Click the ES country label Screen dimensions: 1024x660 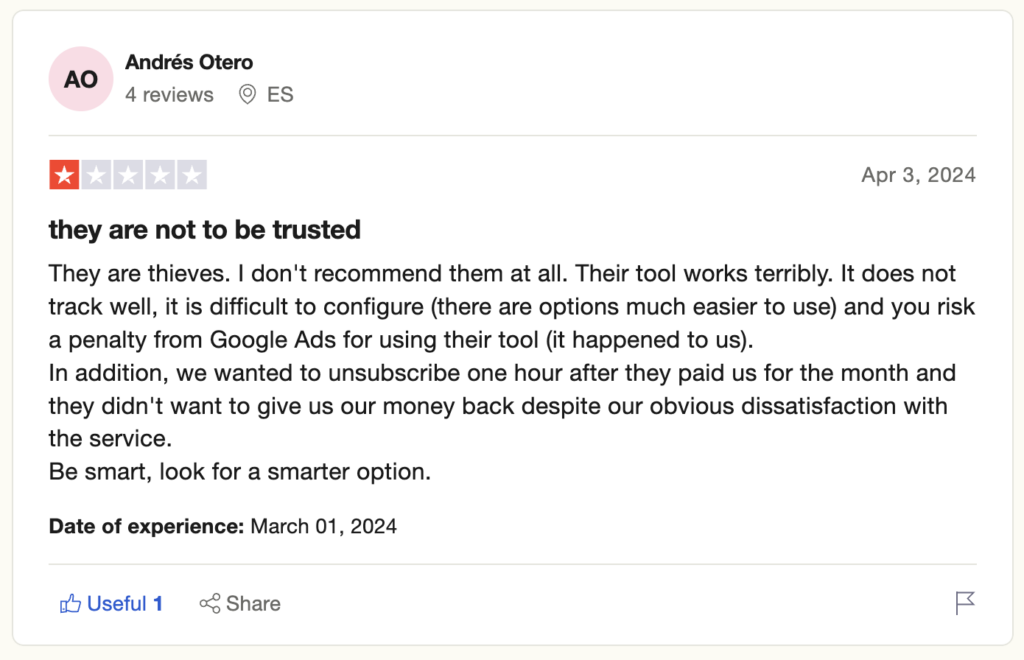[280, 95]
